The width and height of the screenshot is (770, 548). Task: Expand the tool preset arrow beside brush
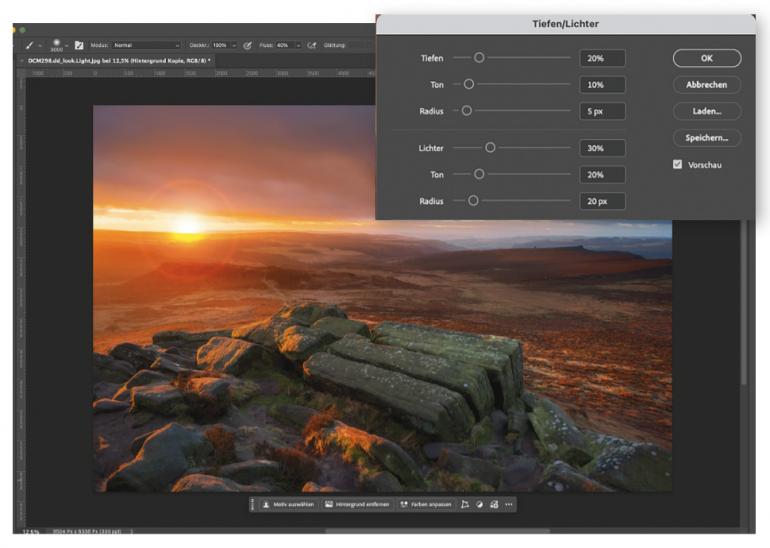click(x=40, y=46)
